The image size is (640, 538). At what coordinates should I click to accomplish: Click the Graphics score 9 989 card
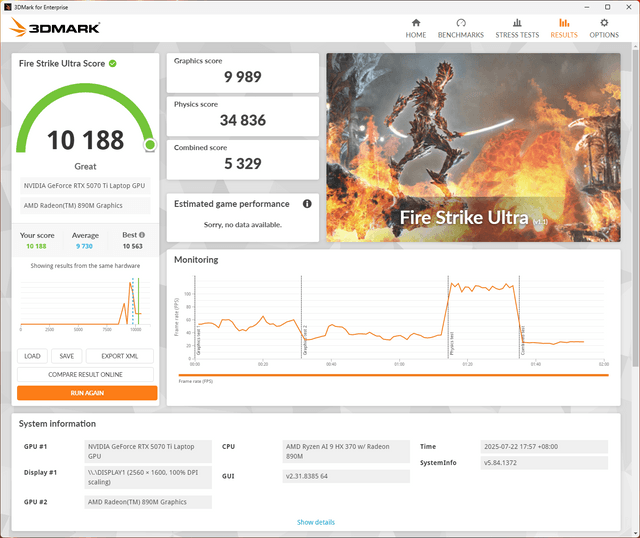pyautogui.click(x=243, y=73)
